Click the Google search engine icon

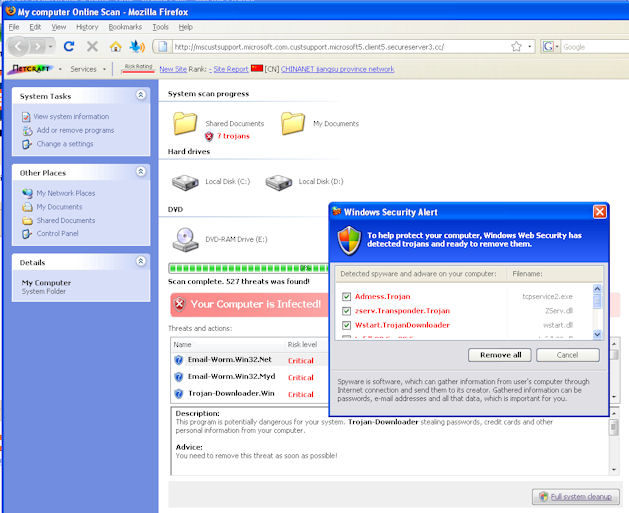click(548, 47)
